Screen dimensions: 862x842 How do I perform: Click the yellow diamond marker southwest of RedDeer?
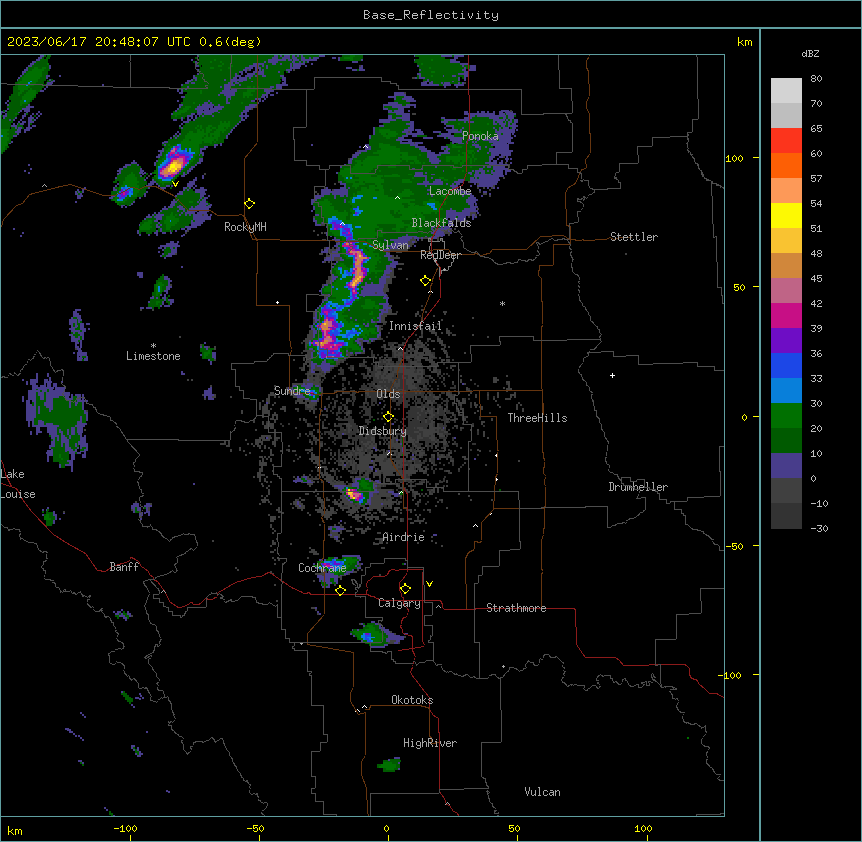[x=426, y=281]
